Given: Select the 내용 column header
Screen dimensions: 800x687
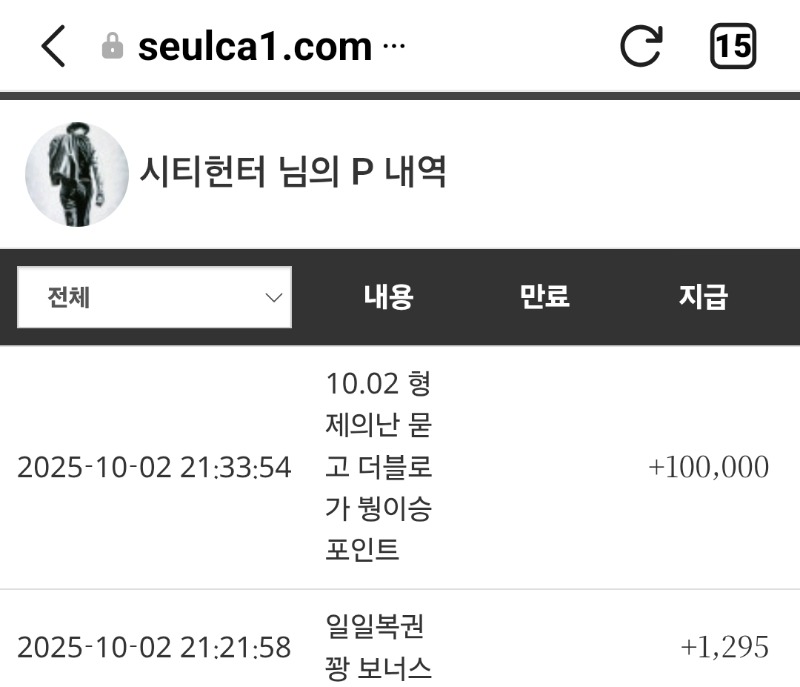Looking at the screenshot, I should point(388,297).
